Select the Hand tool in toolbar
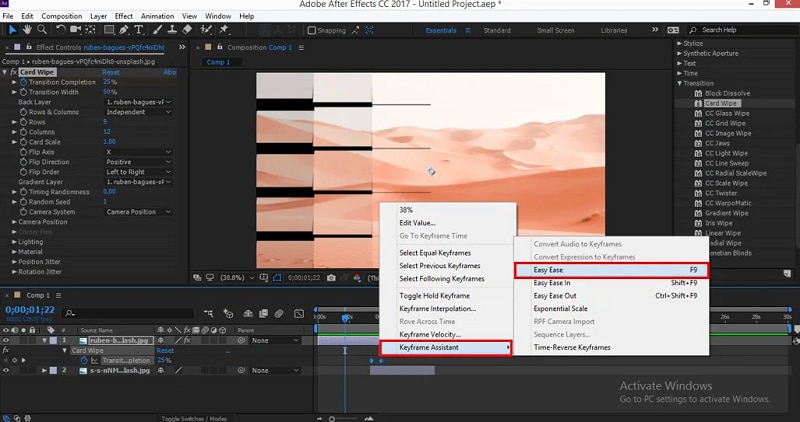Image resolution: width=800 pixels, height=422 pixels. pos(27,30)
